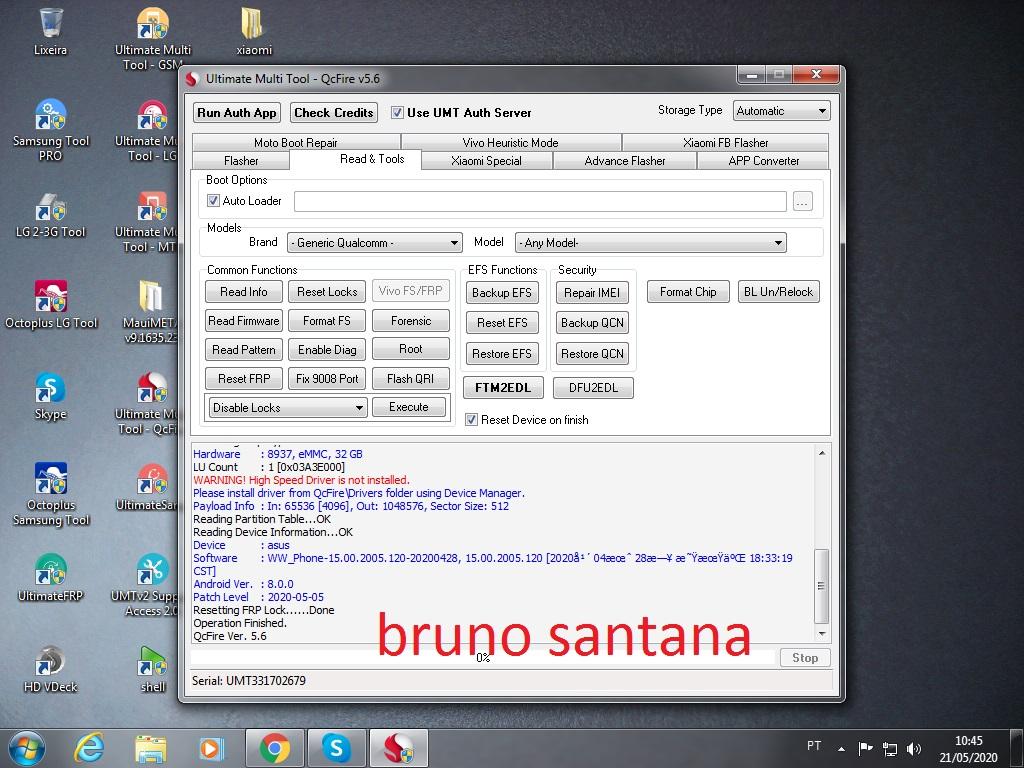Click the Check Credits button

point(334,112)
